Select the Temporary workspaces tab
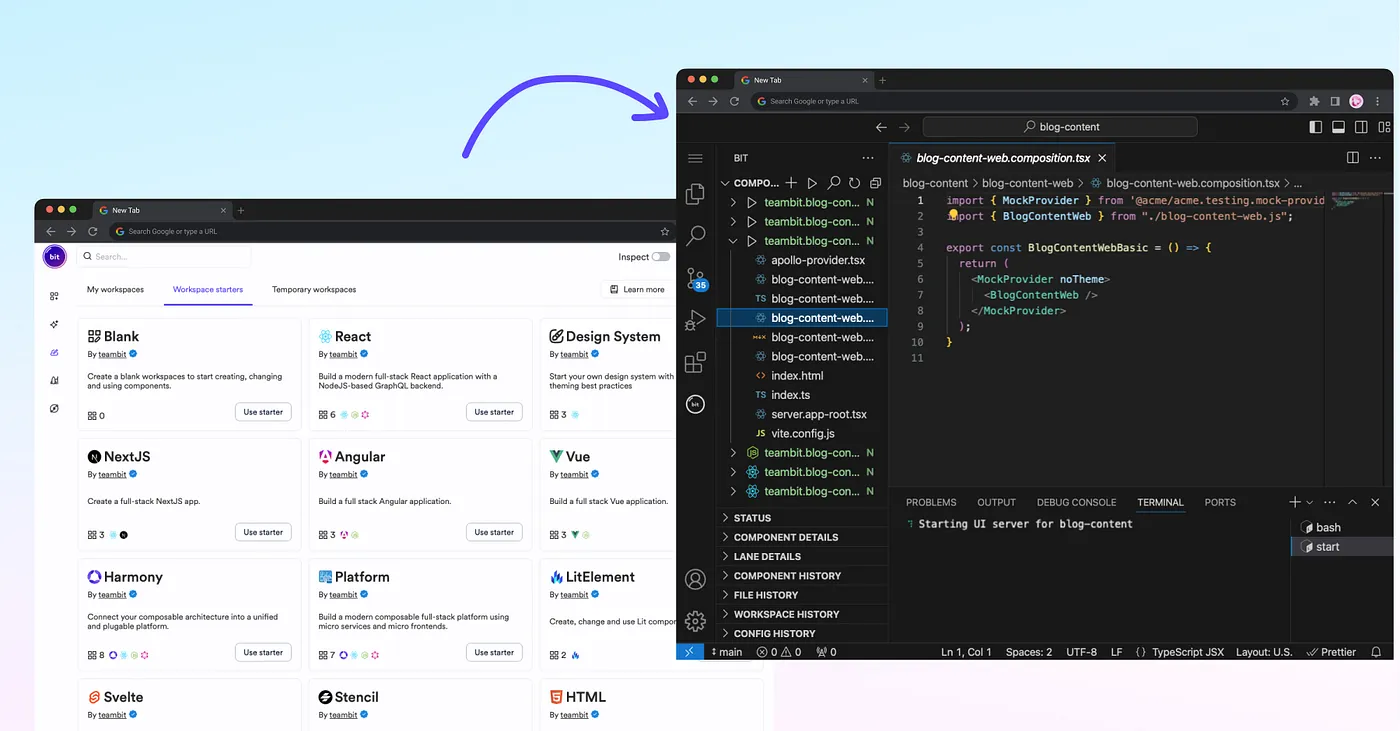This screenshot has width=1400, height=731. (314, 290)
